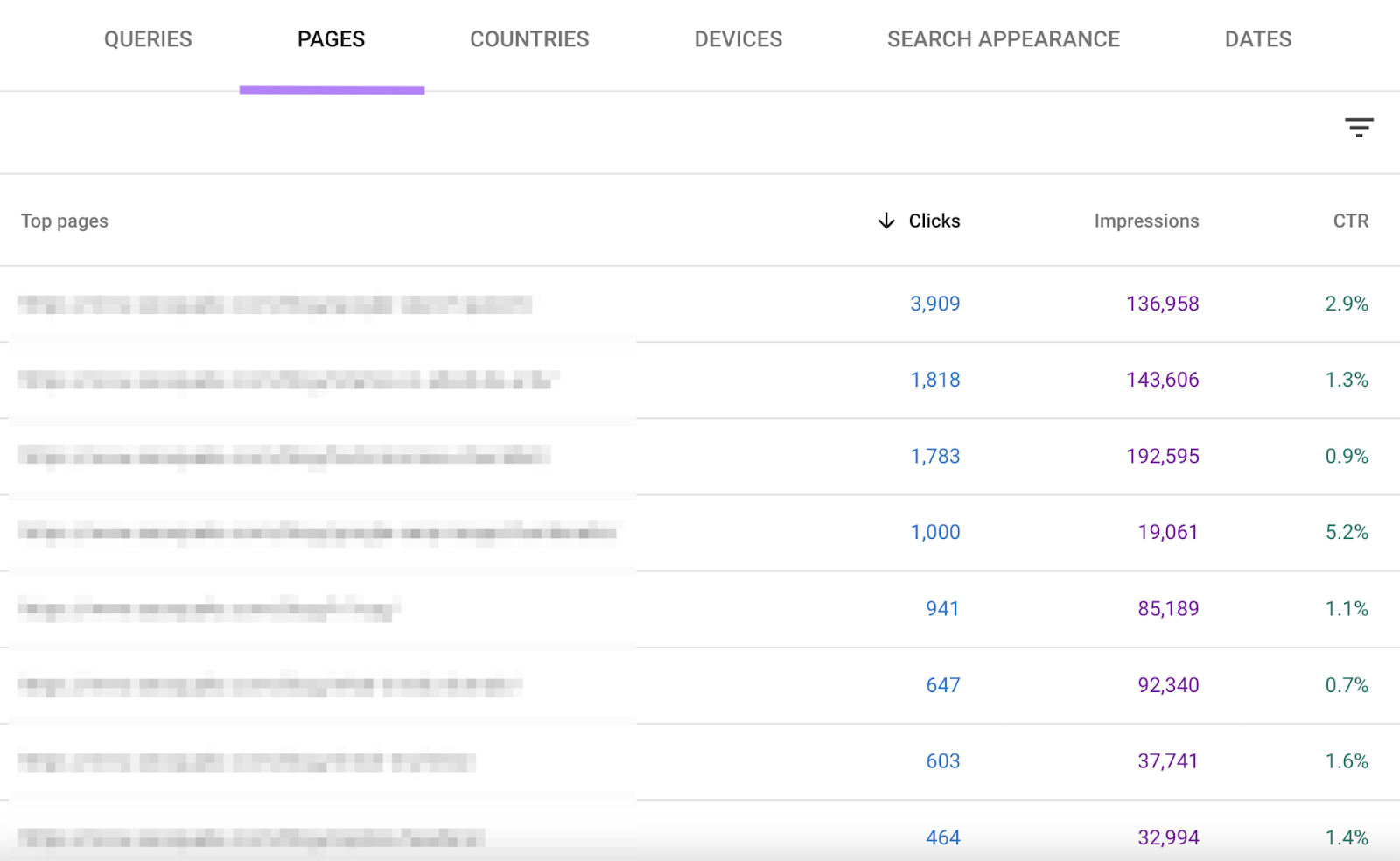Click the 0.7% CTR value

(1347, 685)
